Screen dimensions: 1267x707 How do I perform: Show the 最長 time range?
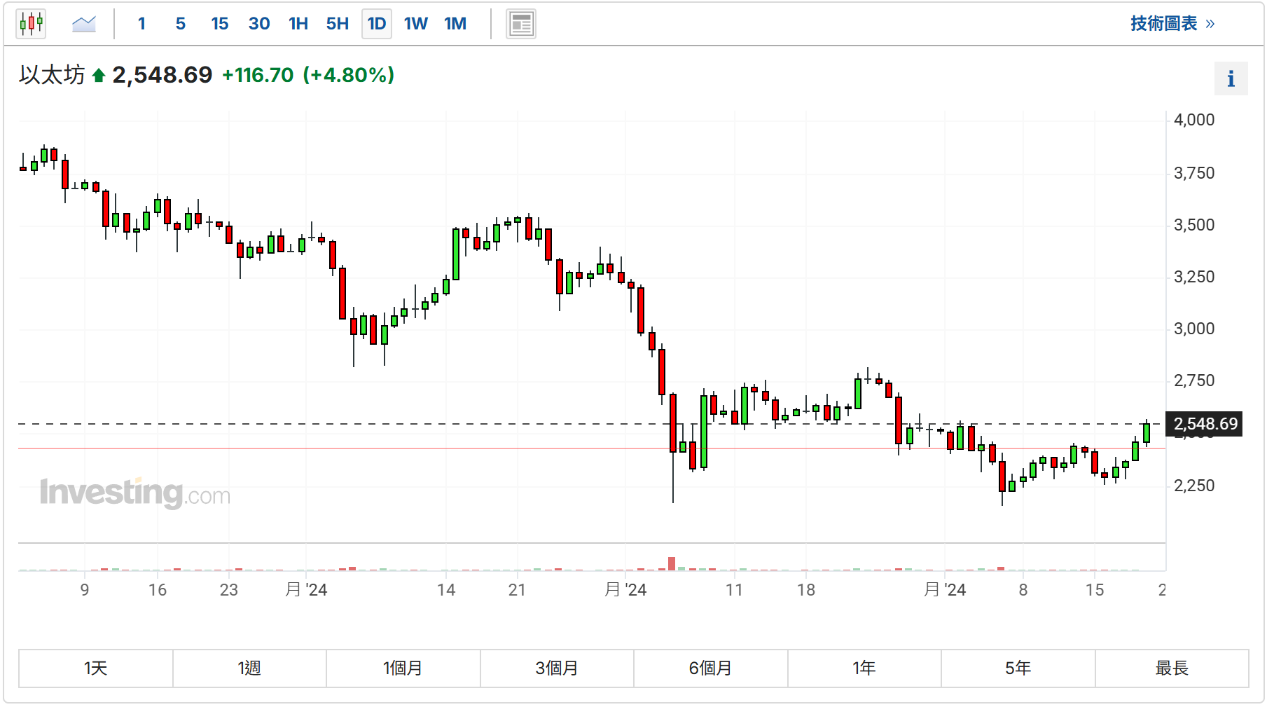(1172, 668)
